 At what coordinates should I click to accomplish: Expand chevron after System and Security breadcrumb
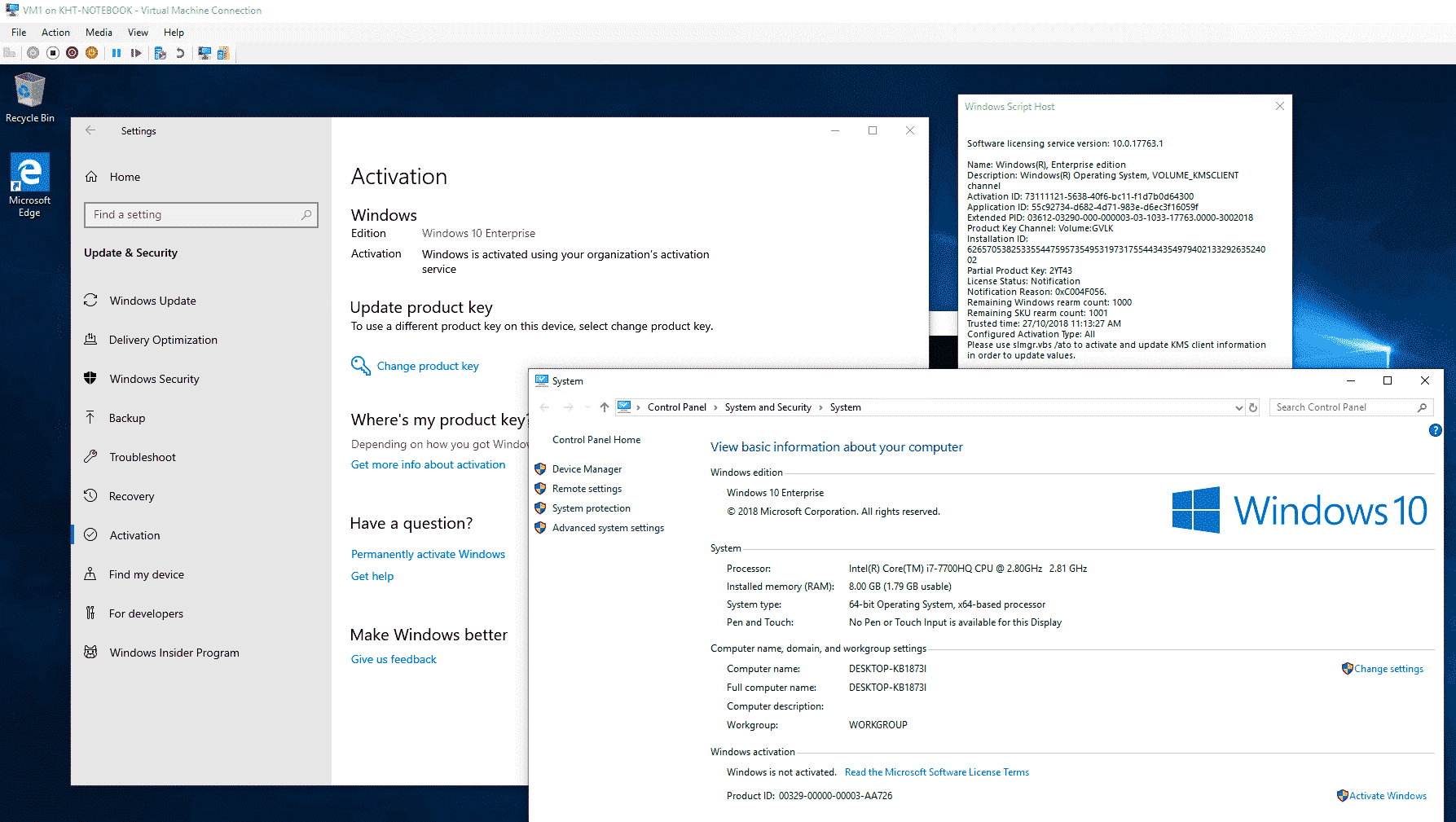(820, 407)
